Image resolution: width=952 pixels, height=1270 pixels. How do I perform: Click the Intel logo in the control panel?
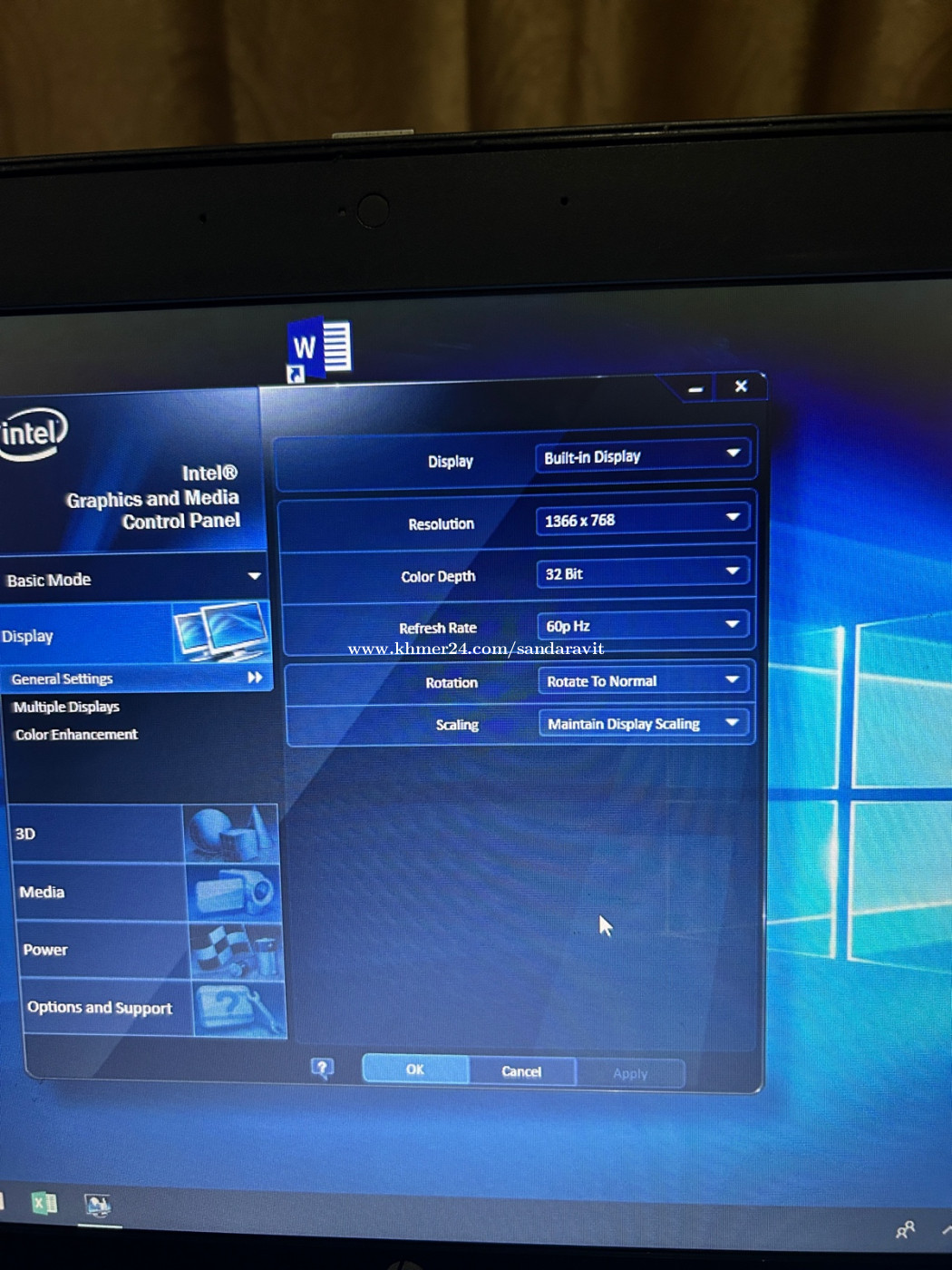(x=34, y=434)
